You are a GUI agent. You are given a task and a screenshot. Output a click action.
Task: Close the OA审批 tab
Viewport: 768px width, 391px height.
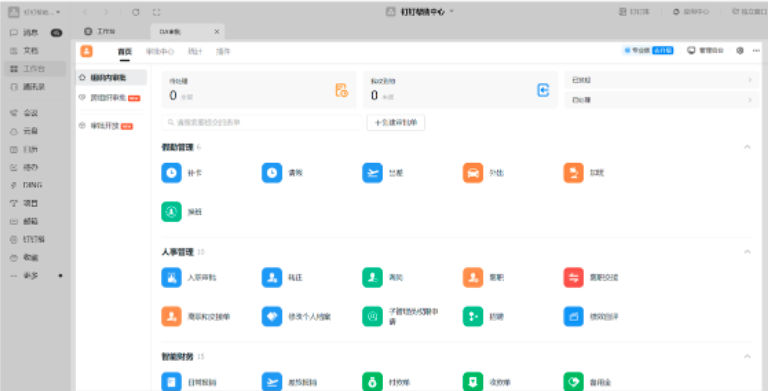(216, 32)
